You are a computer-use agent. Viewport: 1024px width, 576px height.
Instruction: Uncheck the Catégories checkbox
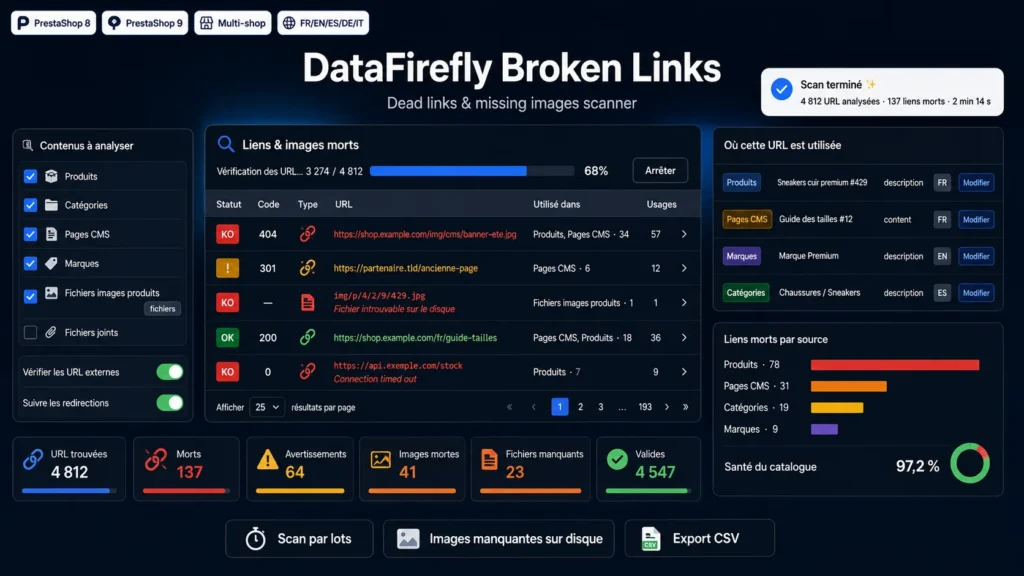coord(30,205)
